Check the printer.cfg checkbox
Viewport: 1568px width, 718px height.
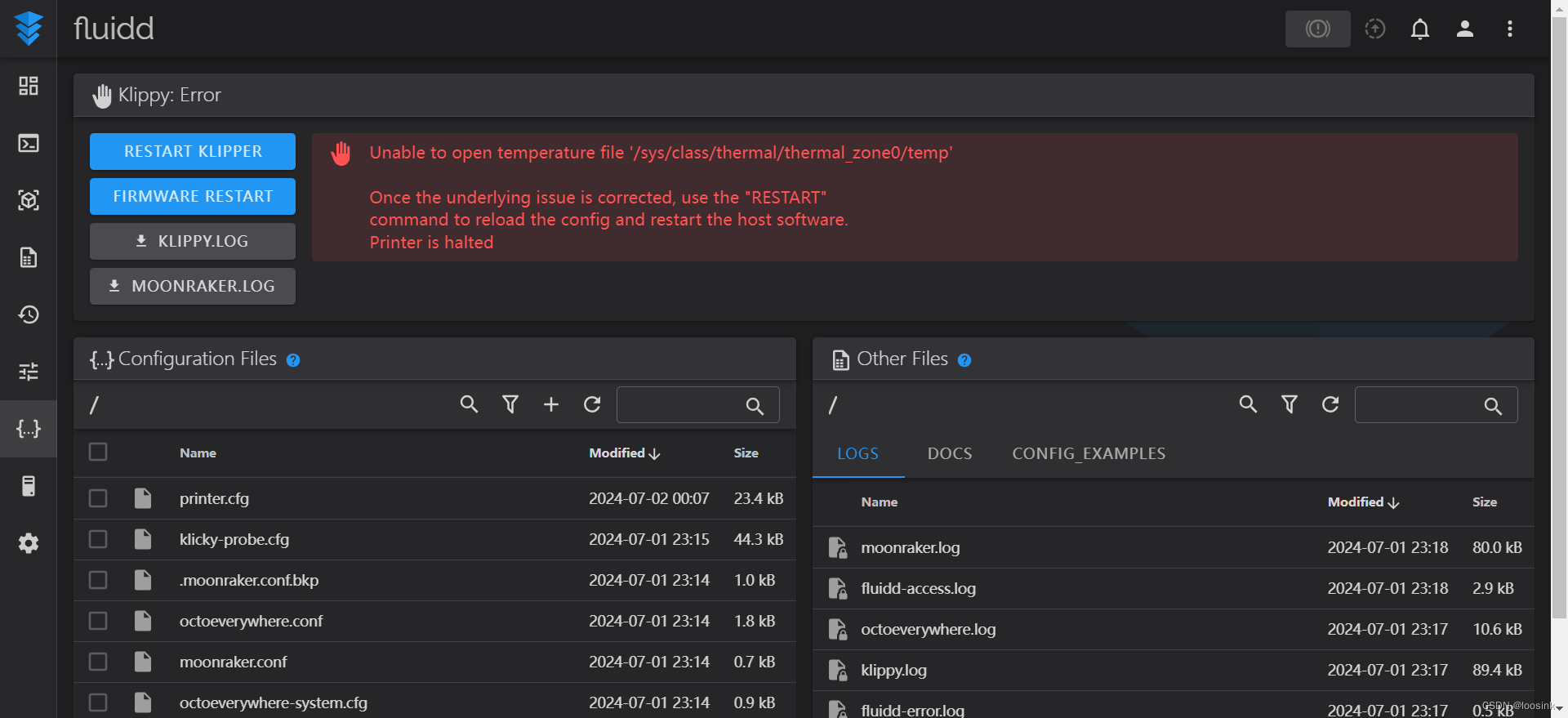click(98, 498)
